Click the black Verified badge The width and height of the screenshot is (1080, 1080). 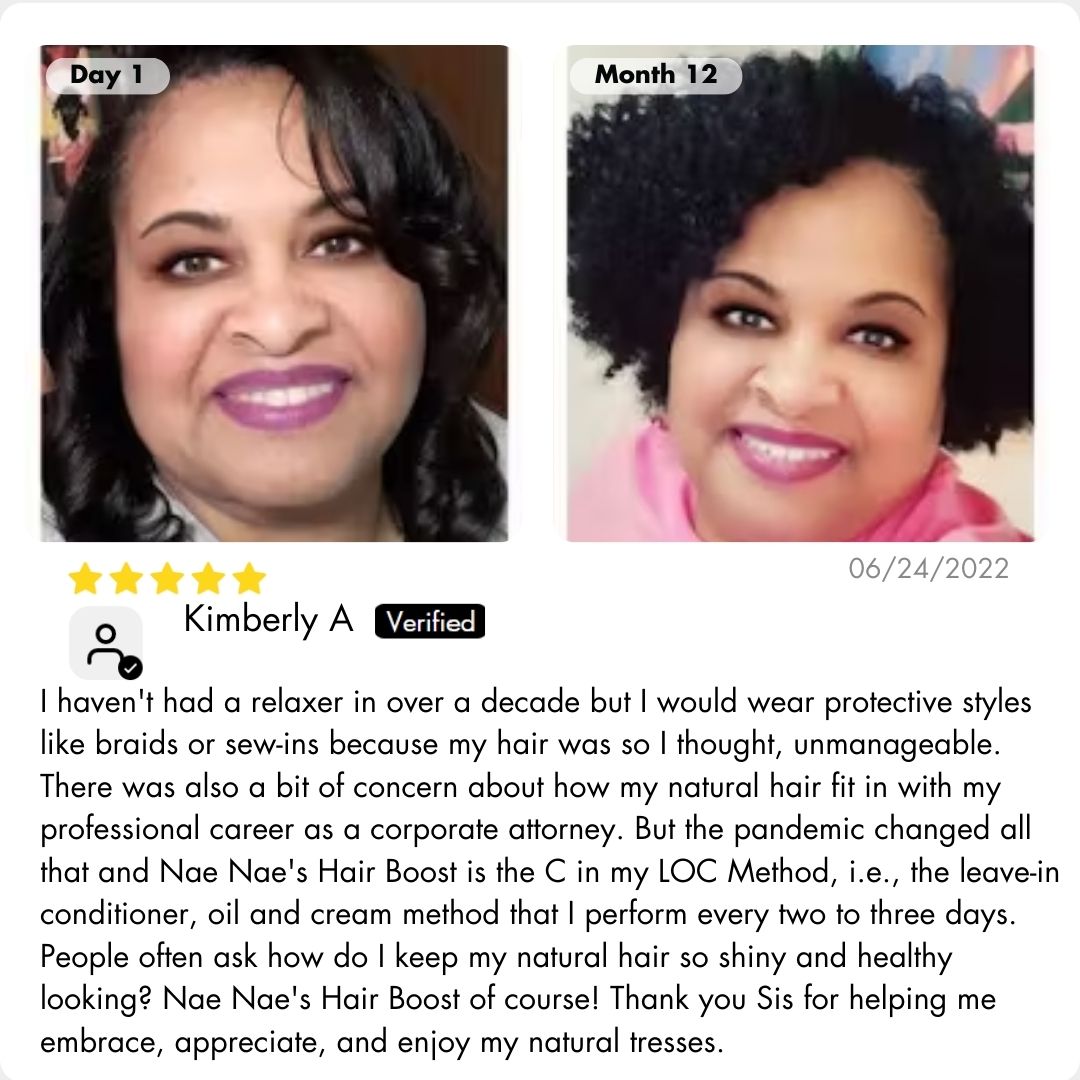(x=430, y=621)
